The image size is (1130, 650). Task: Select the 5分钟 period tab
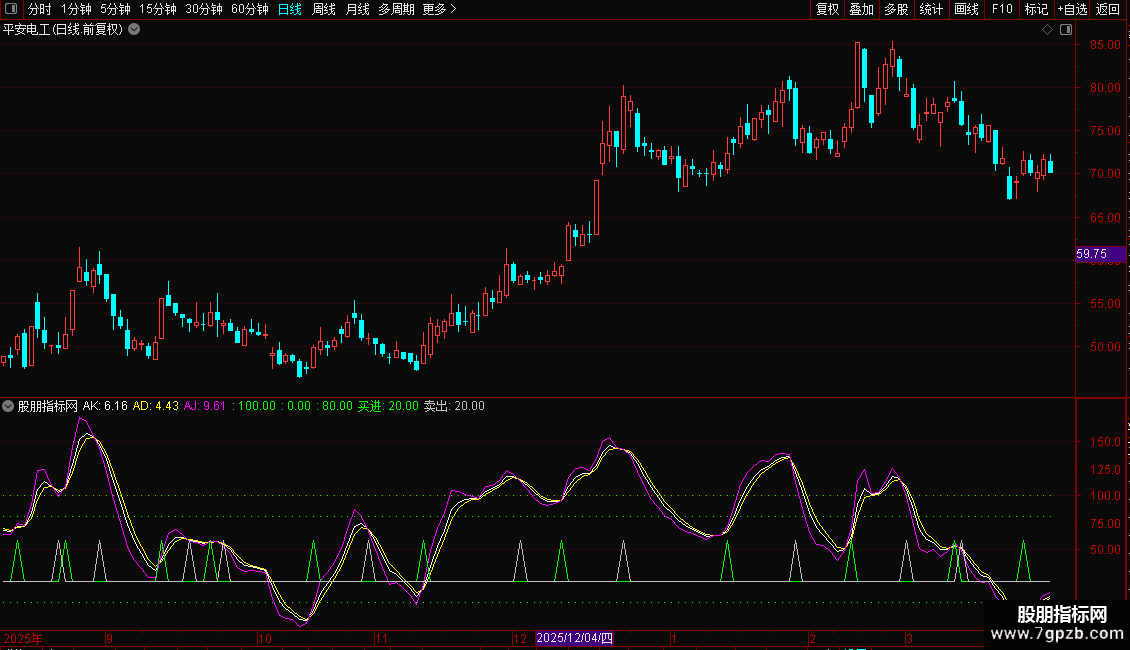coord(115,9)
